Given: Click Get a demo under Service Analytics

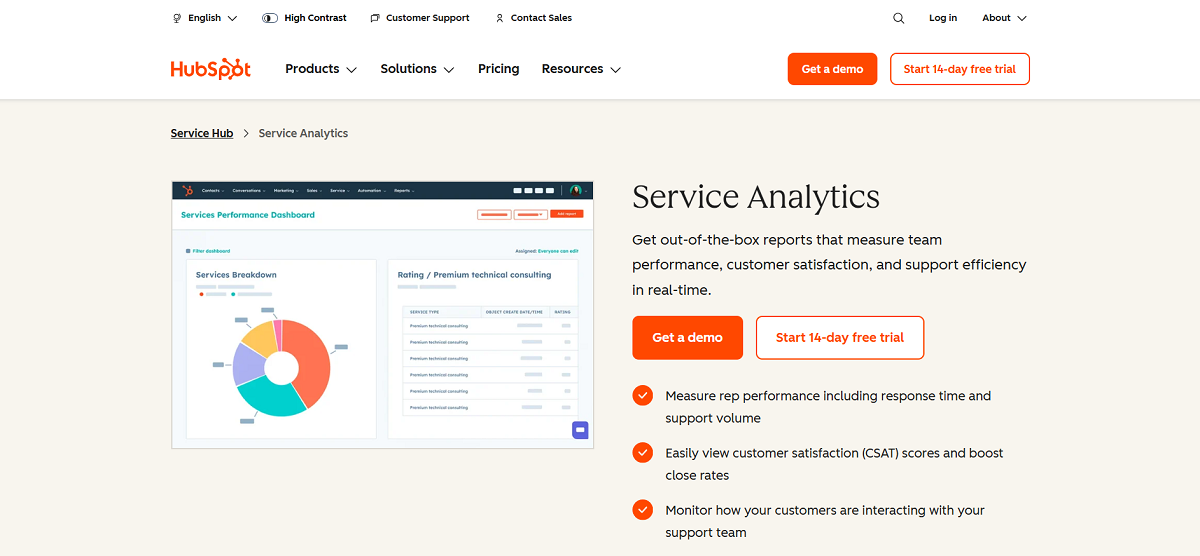Looking at the screenshot, I should (x=687, y=338).
